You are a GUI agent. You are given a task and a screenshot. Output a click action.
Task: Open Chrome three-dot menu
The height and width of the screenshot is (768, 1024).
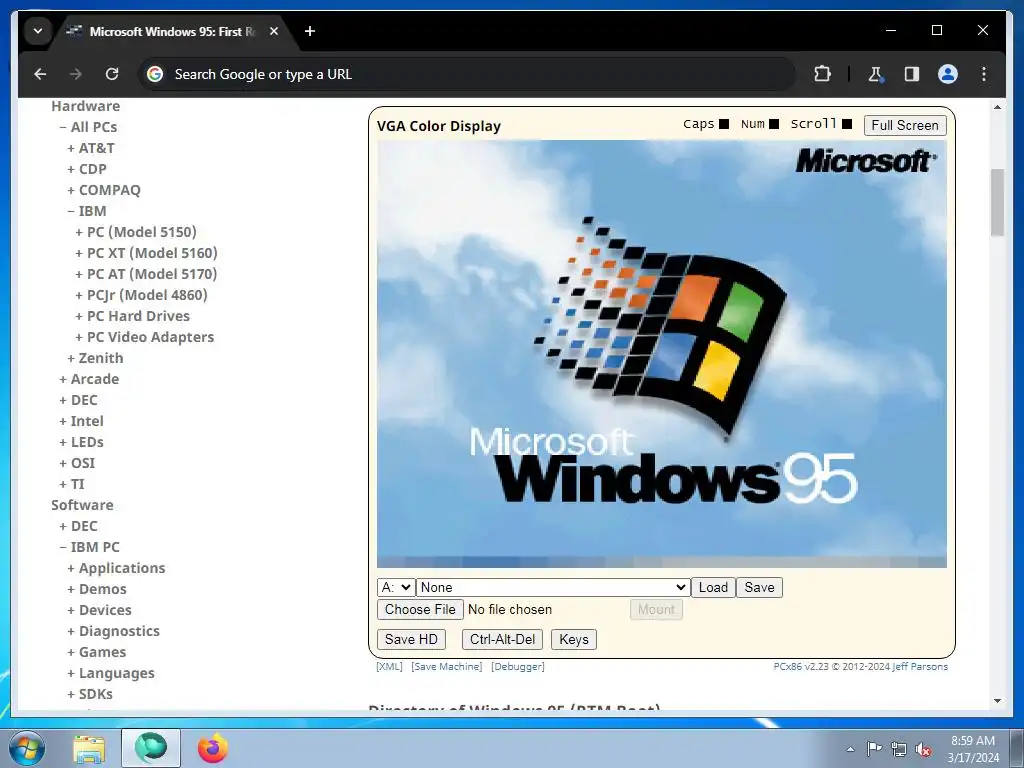click(984, 74)
